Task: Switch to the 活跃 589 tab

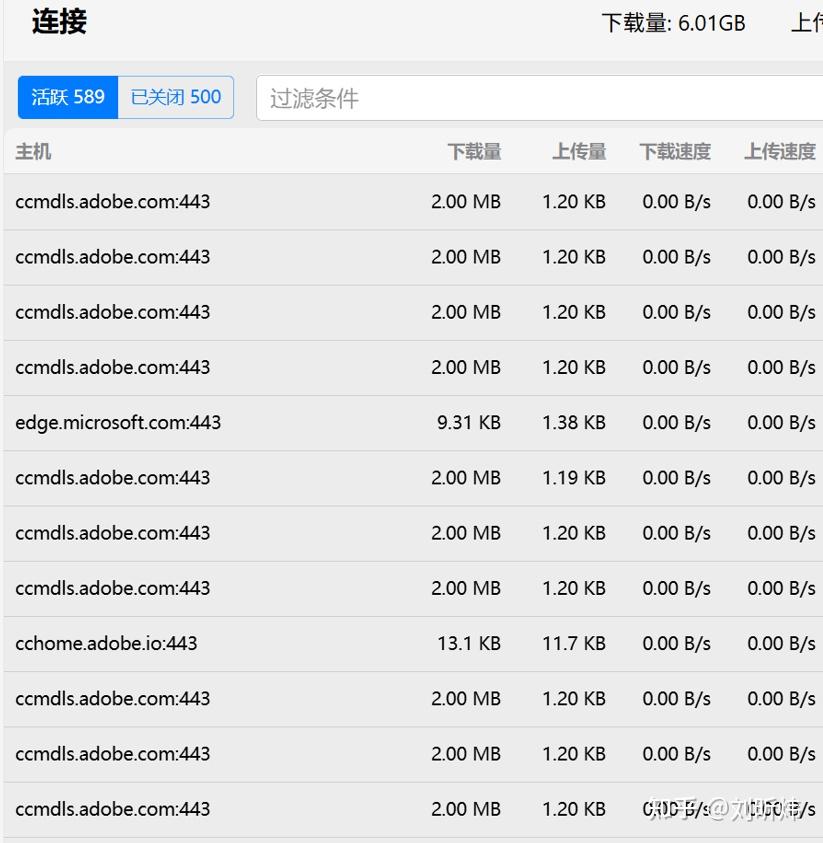Action: [x=68, y=97]
